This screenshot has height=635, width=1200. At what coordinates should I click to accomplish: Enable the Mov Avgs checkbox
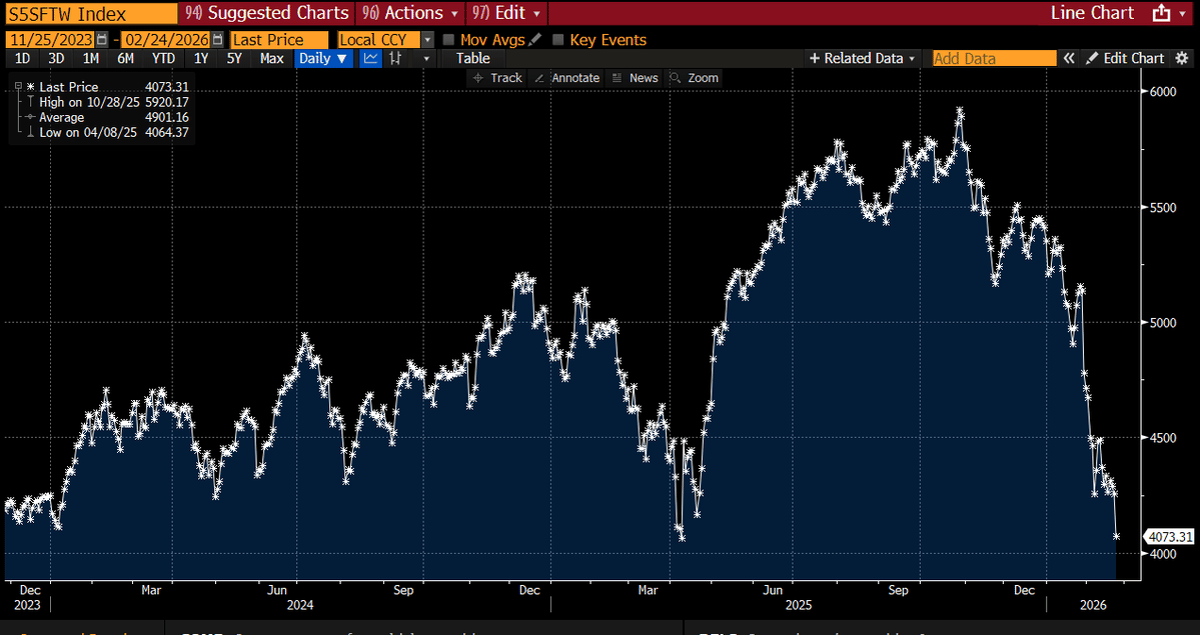coord(448,39)
